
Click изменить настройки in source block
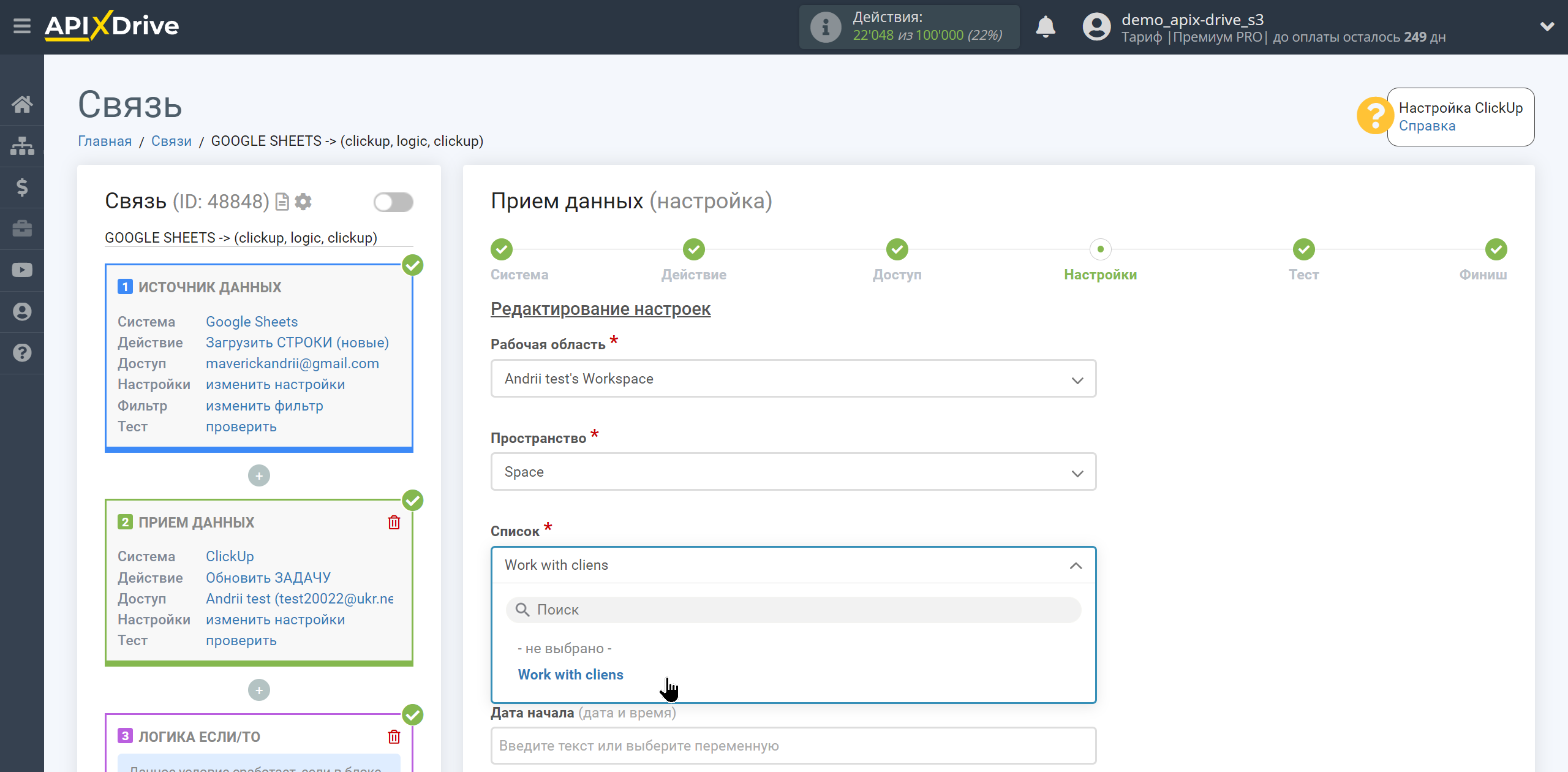point(275,384)
